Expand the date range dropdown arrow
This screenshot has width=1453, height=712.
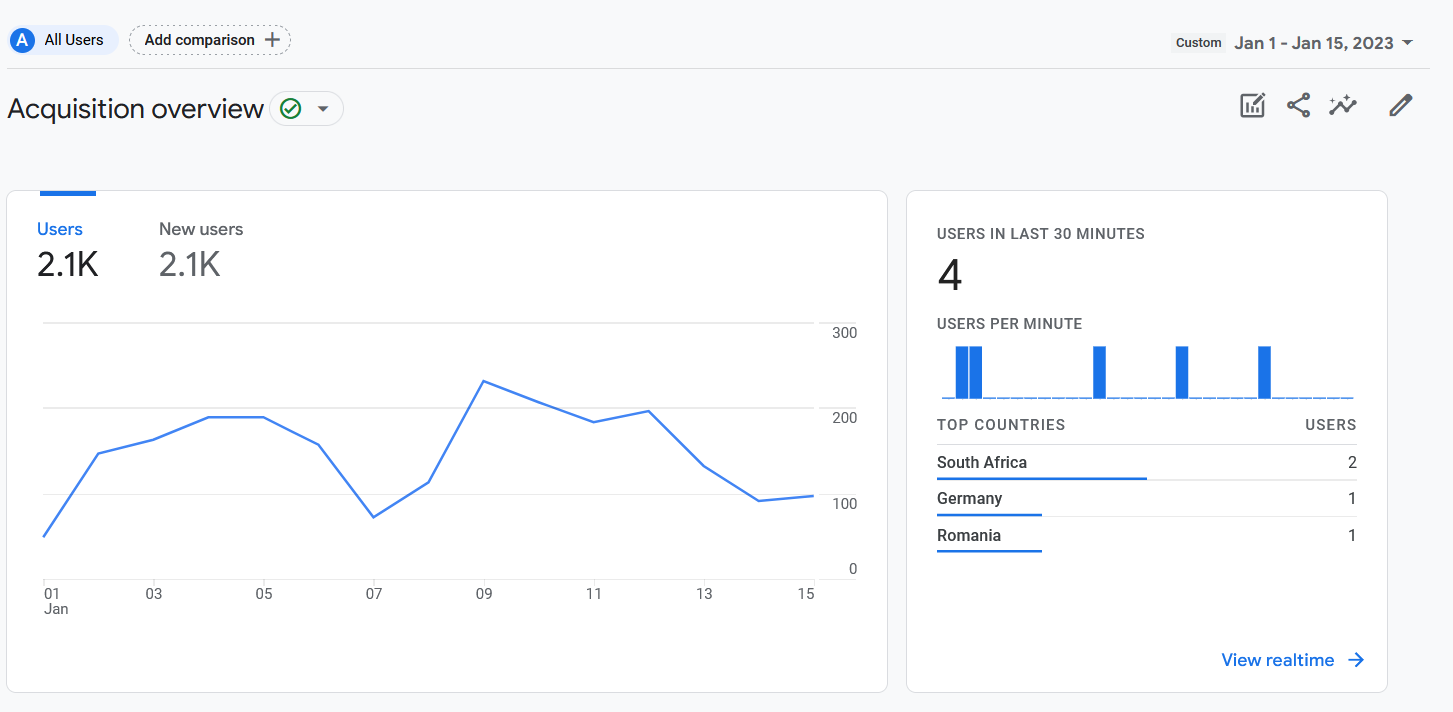(x=1408, y=43)
